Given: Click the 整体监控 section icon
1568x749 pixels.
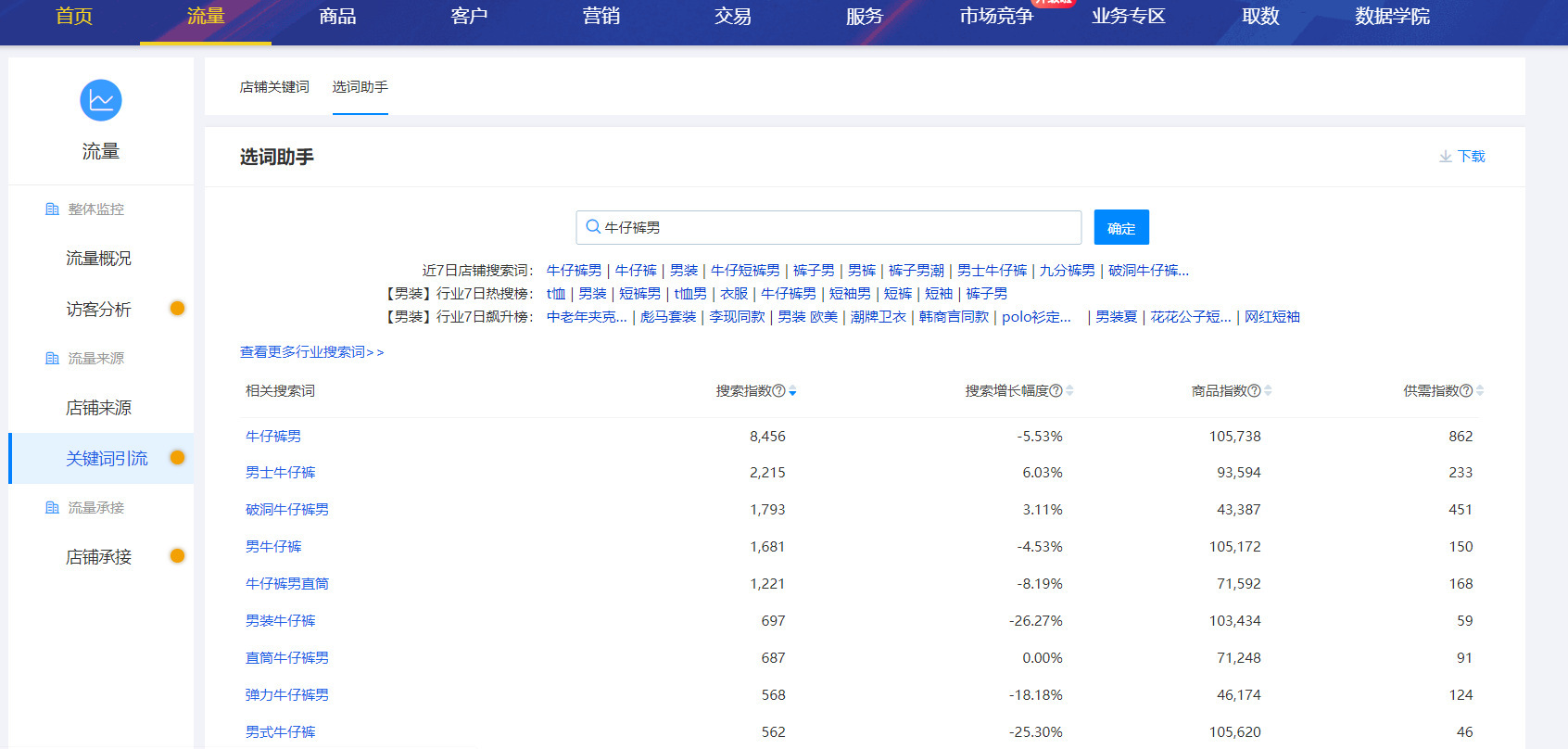Looking at the screenshot, I should [x=52, y=209].
